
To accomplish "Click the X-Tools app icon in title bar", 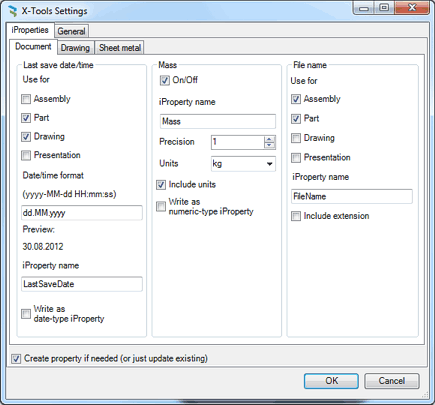I will (13, 11).
